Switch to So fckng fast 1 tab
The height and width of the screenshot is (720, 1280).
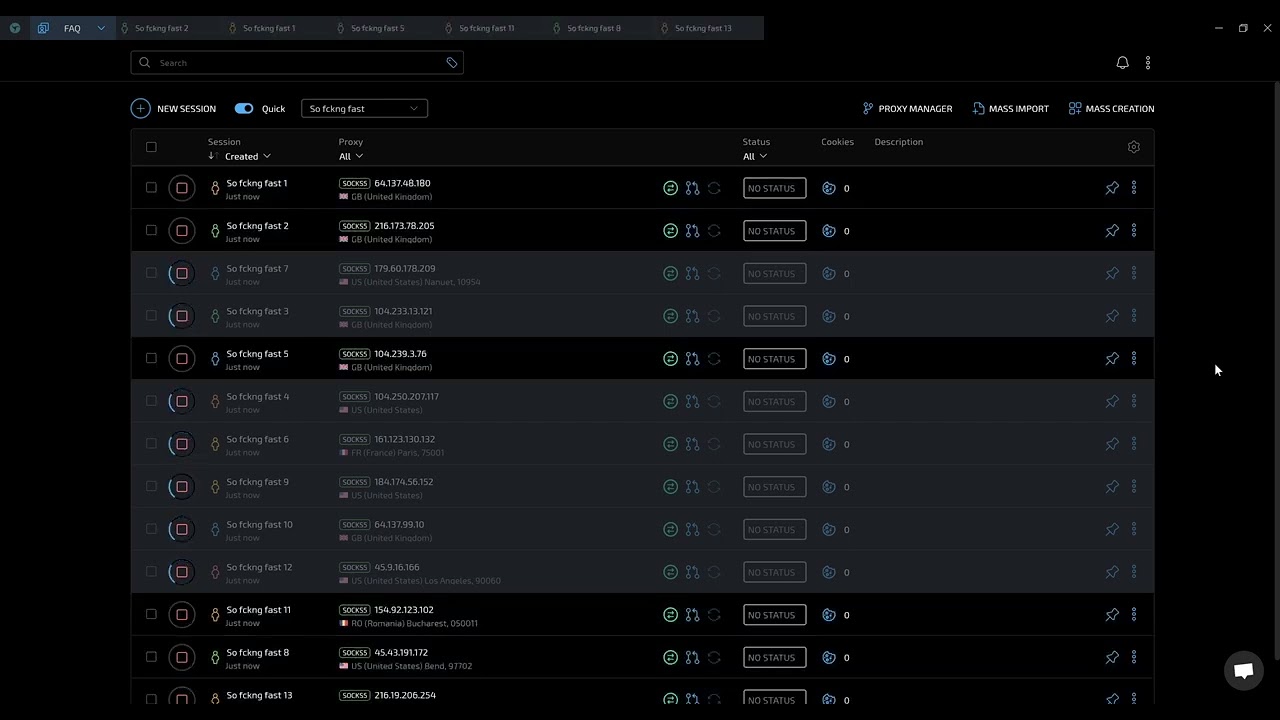pyautogui.click(x=268, y=28)
